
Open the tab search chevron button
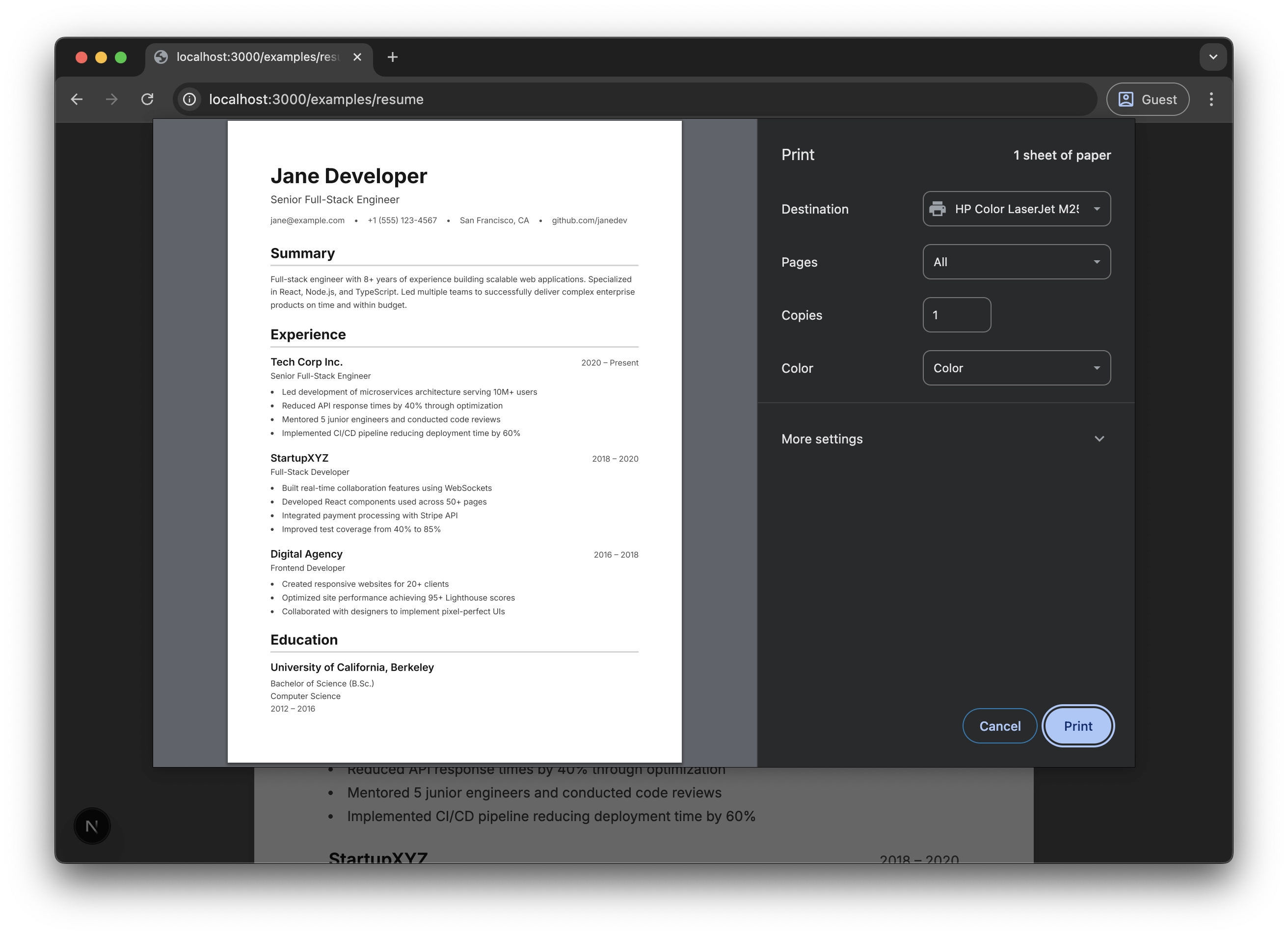click(1213, 57)
